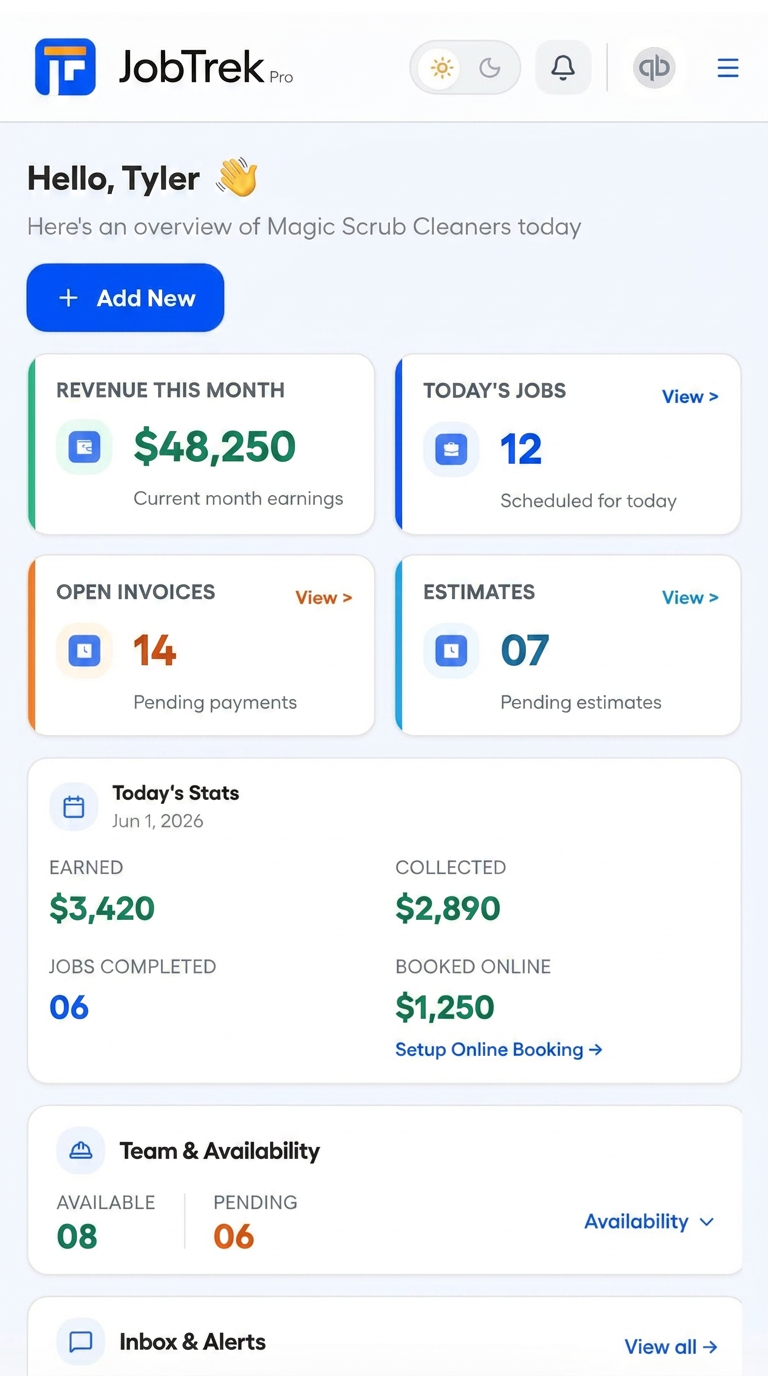
Task: Click the $48,250 revenue value
Action: click(215, 447)
